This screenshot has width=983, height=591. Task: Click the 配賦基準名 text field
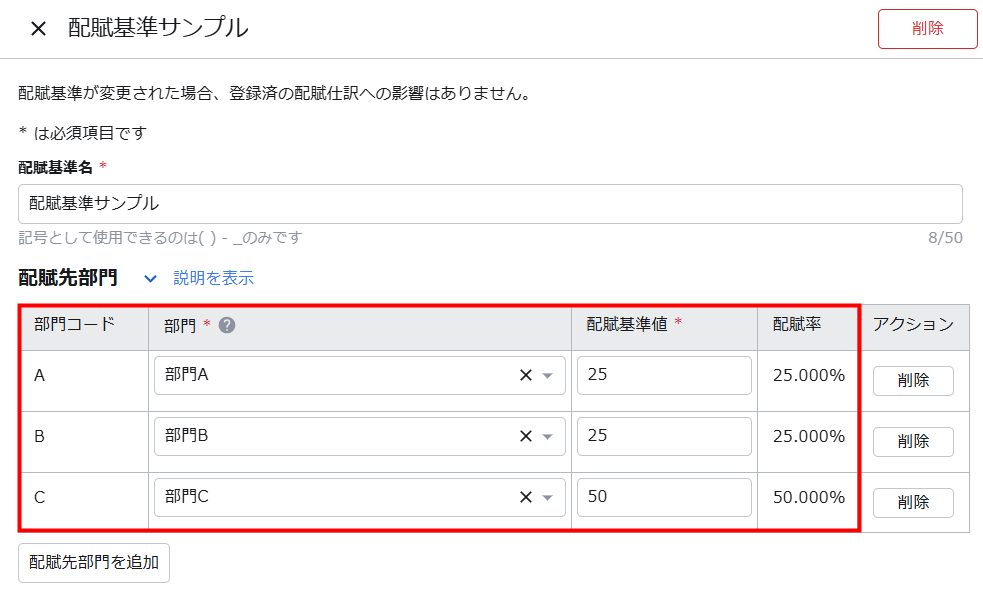tap(490, 203)
